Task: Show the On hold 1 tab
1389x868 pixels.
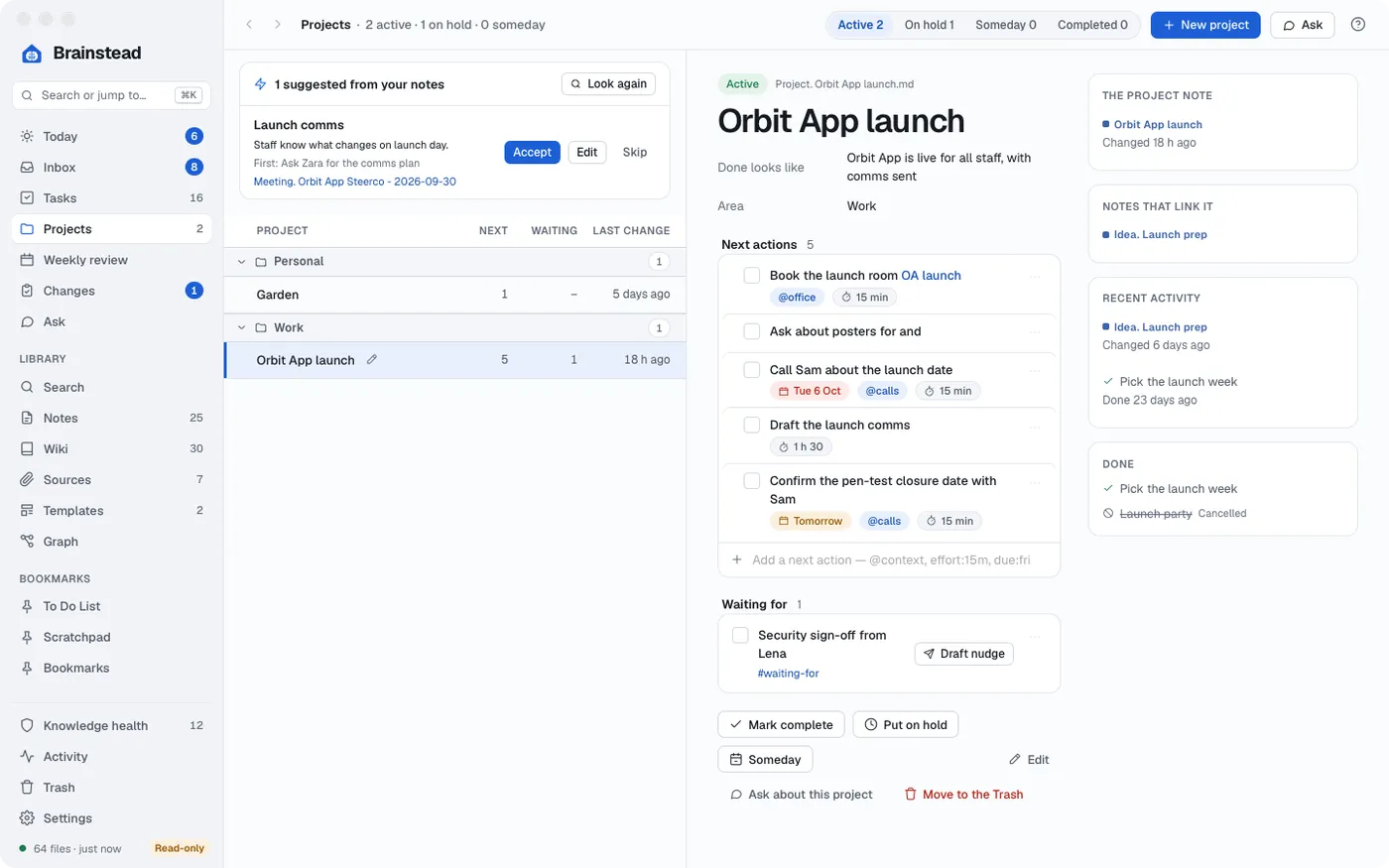Action: (x=929, y=25)
